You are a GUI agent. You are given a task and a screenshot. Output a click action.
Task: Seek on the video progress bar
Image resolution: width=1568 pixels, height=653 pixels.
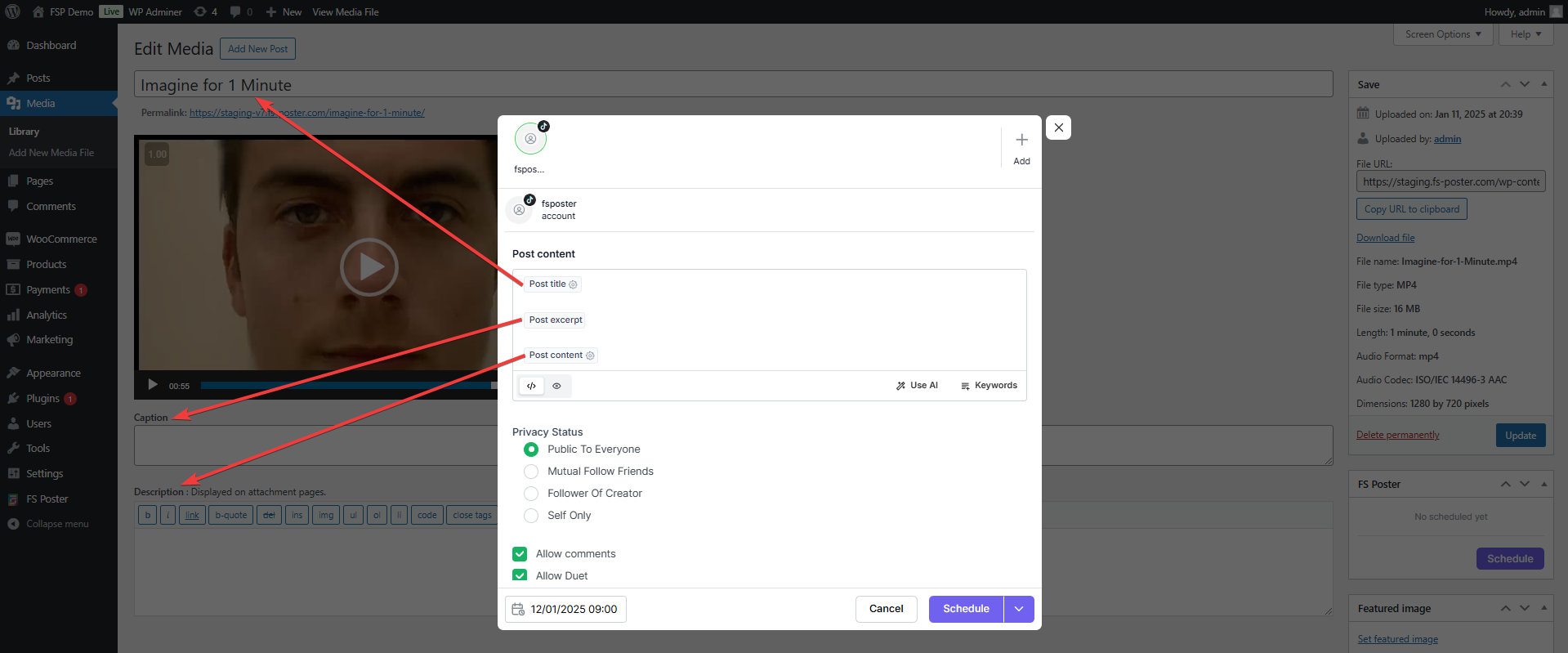tap(349, 385)
